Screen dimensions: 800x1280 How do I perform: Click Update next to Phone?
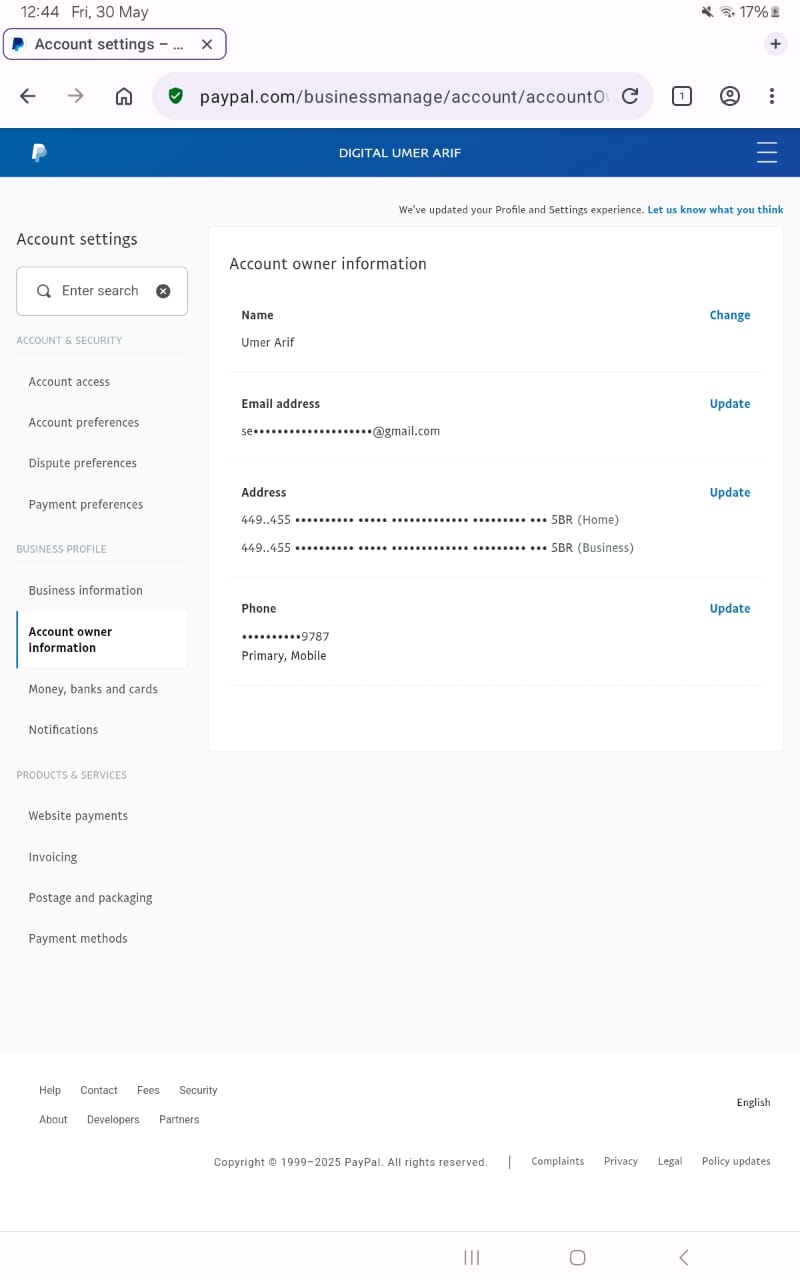[x=729, y=608]
